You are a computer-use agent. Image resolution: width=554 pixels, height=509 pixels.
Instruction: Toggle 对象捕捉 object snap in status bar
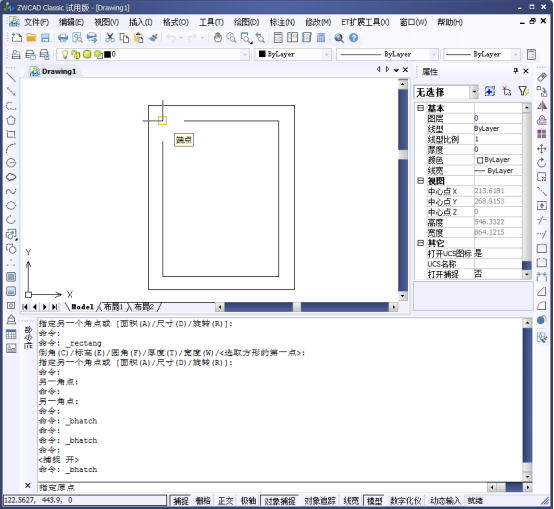click(279, 501)
